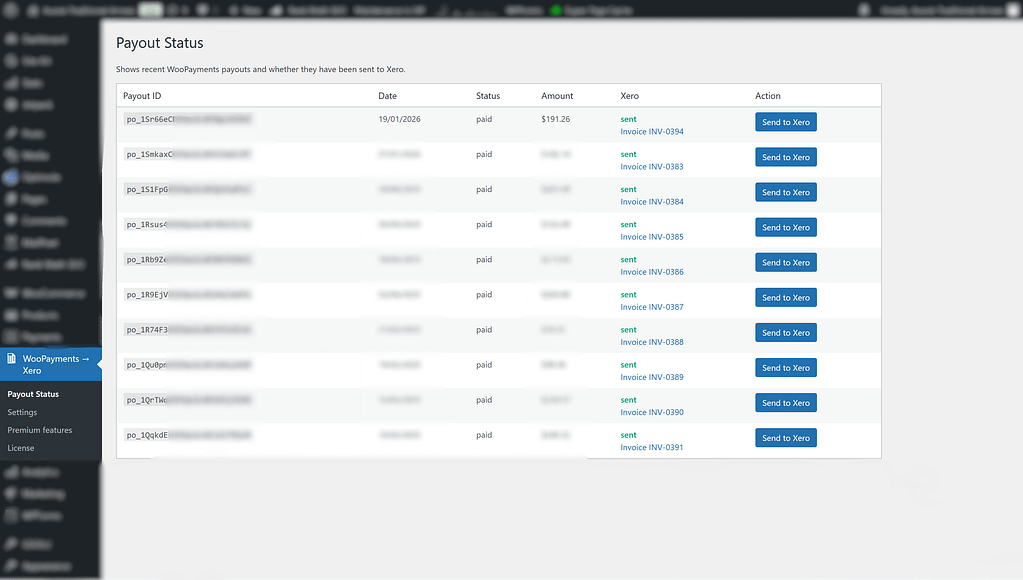Open Dashboard via its sidebar icon
Screen dimensions: 1023x580
click(11, 39)
